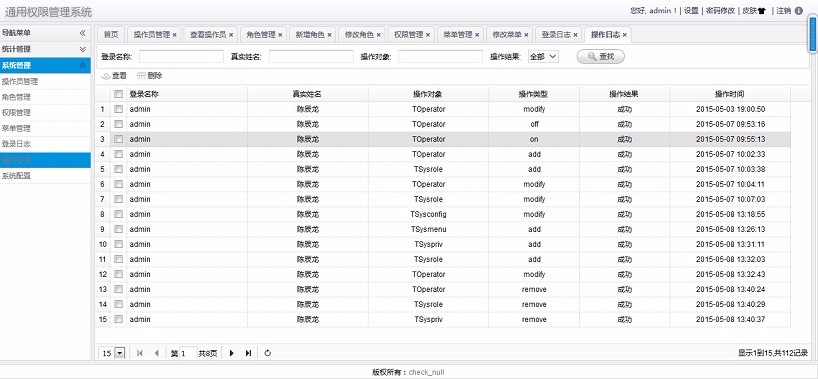This screenshot has height=379, width=818.
Task: Click the 设置 link in header
Action: pos(691,10)
